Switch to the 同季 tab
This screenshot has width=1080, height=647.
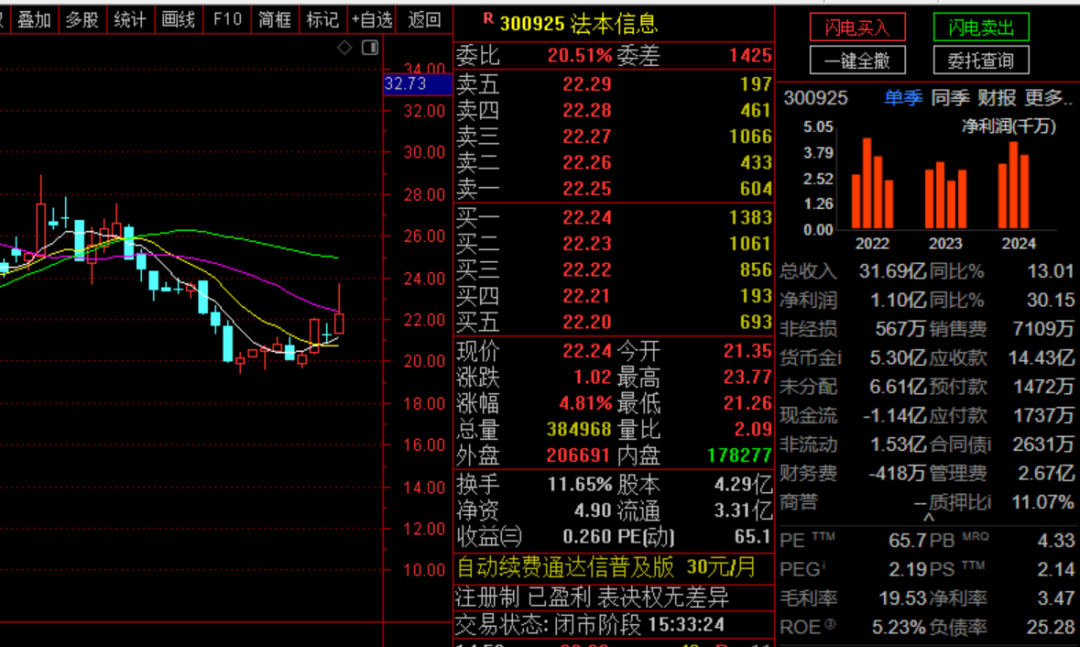tap(951, 98)
